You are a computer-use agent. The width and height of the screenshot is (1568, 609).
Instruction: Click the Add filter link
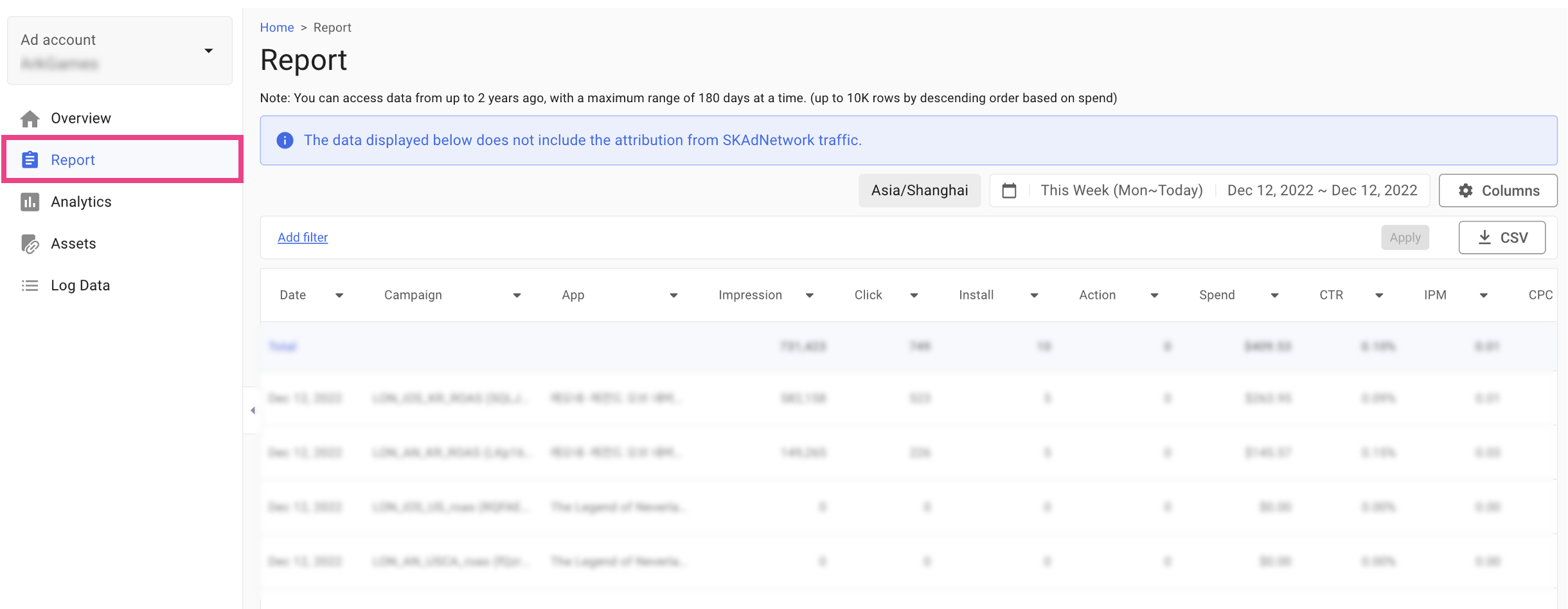302,237
